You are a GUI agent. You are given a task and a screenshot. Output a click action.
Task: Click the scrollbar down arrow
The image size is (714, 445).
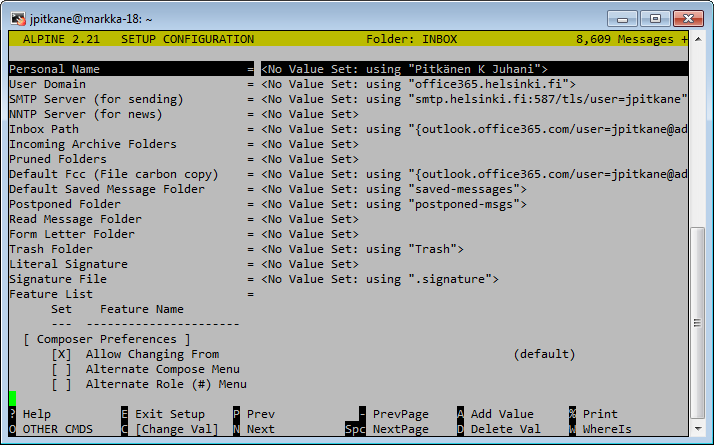[698, 429]
